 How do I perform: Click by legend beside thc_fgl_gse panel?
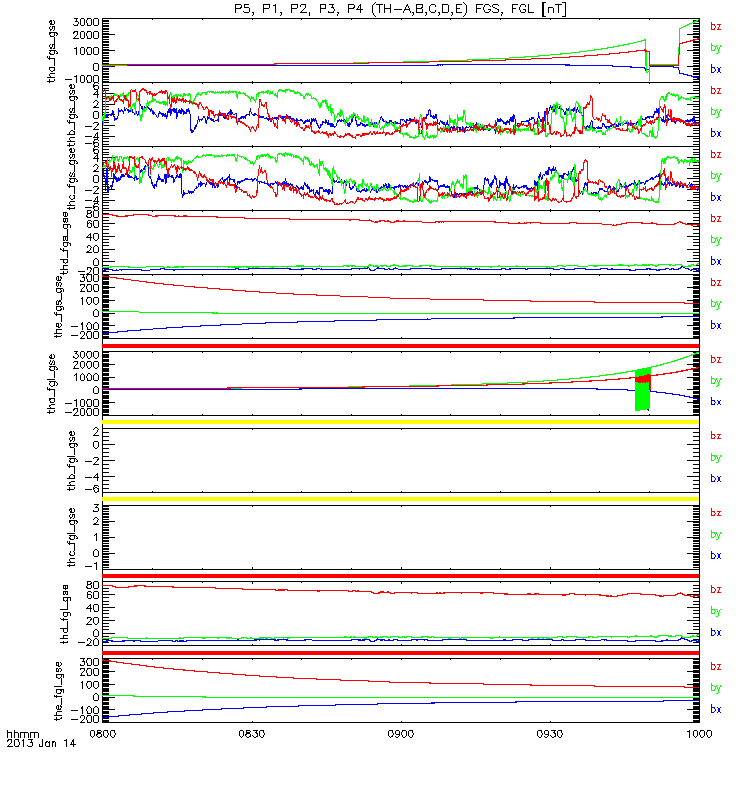point(716,535)
